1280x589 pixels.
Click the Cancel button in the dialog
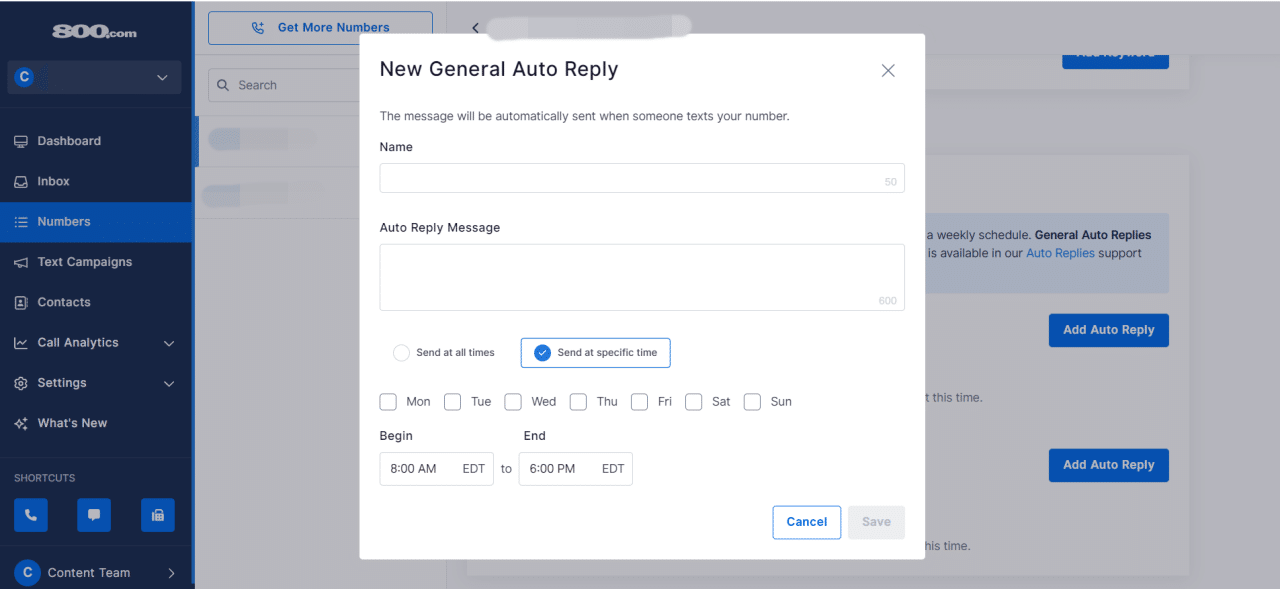click(x=806, y=521)
